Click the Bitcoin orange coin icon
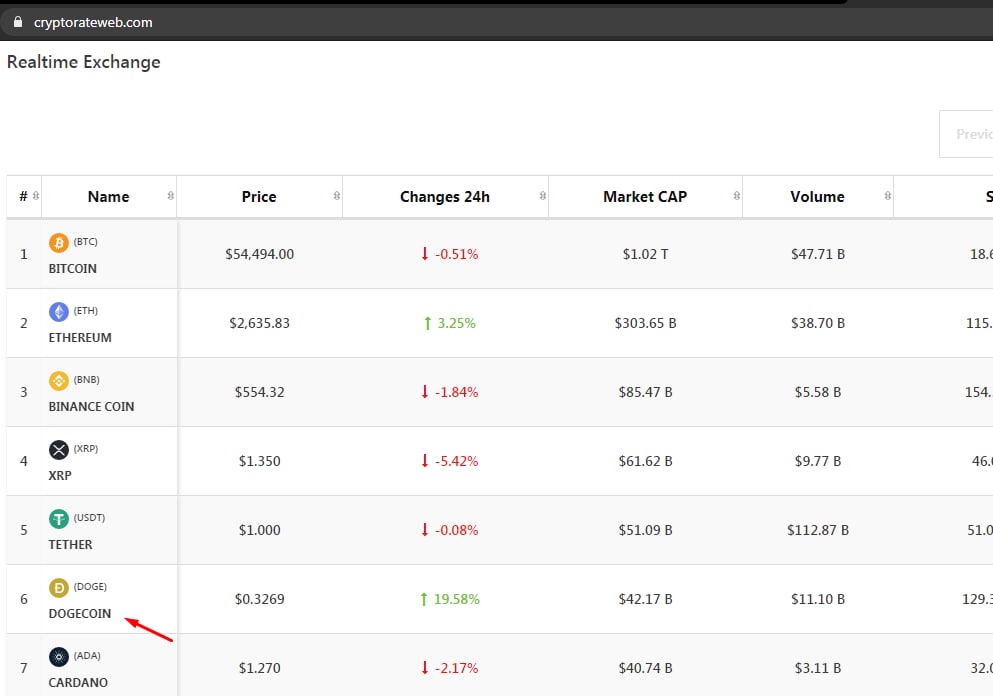Screen dimensions: 993x696 (59, 243)
